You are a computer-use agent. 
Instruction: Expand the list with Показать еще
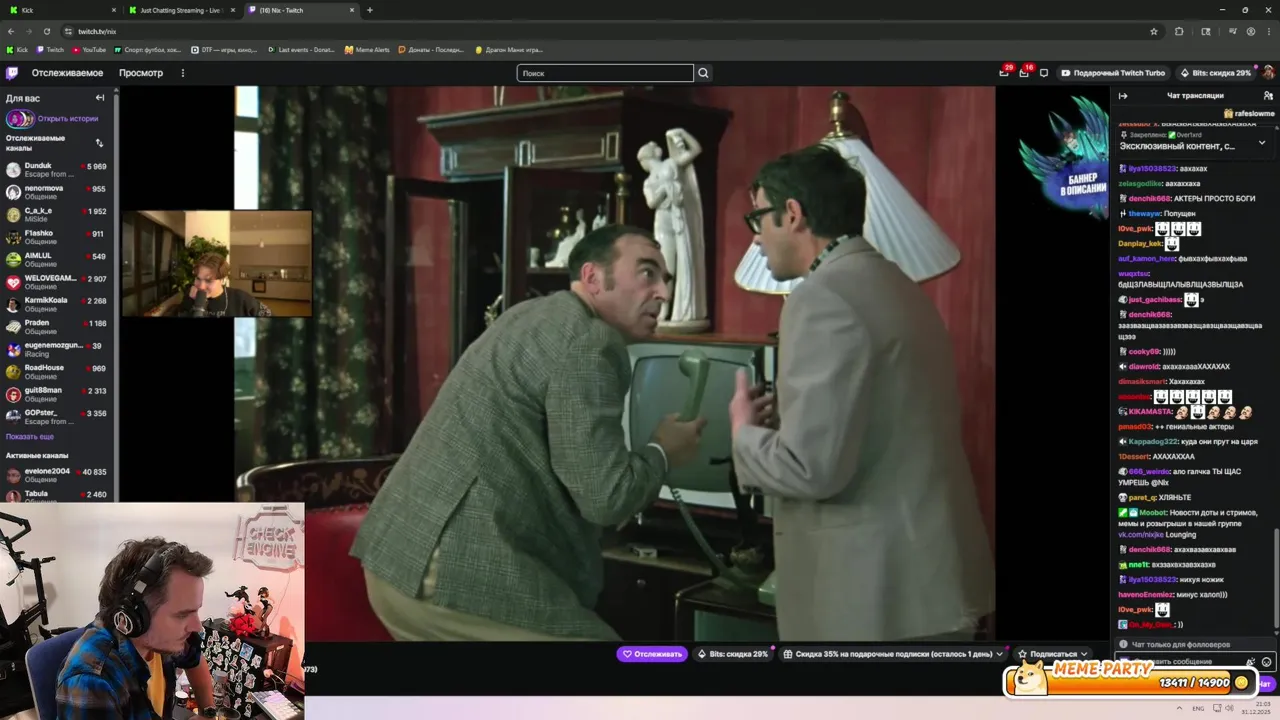pyautogui.click(x=30, y=437)
